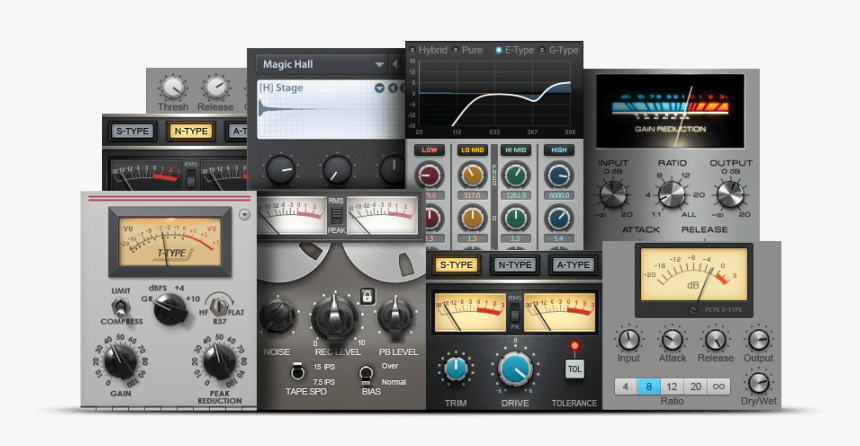Click the PEAK REDUCTION knob
860x446 pixels.
pyautogui.click(x=219, y=362)
